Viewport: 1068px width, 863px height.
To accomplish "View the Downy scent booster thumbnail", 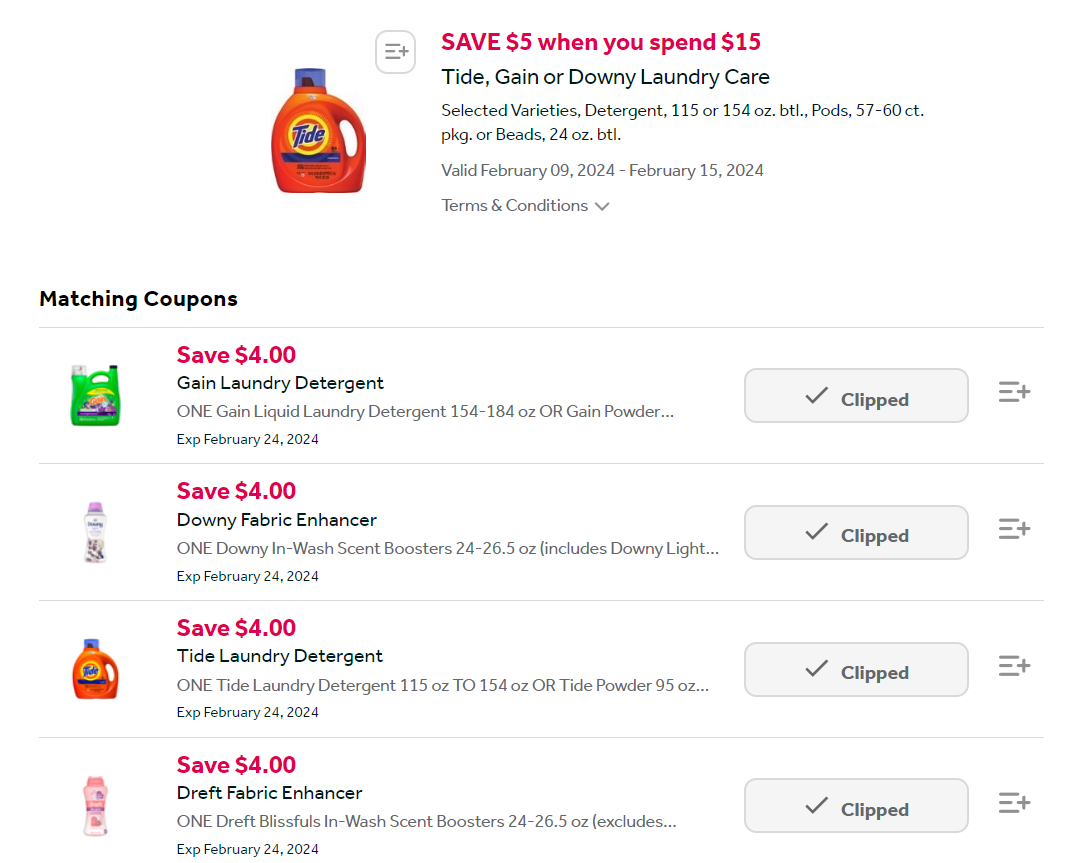I will [95, 532].
